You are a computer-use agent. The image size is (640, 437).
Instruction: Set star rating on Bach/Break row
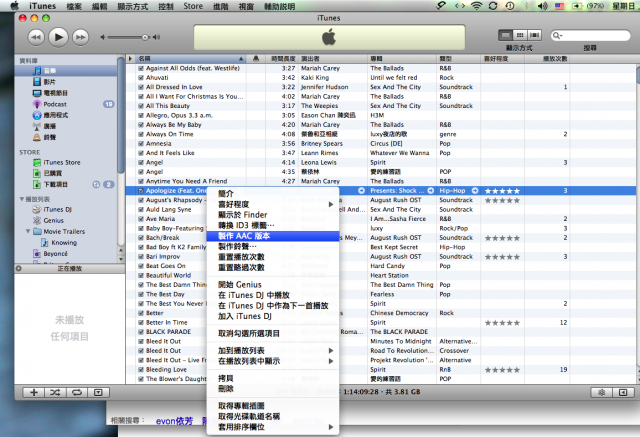(502, 238)
